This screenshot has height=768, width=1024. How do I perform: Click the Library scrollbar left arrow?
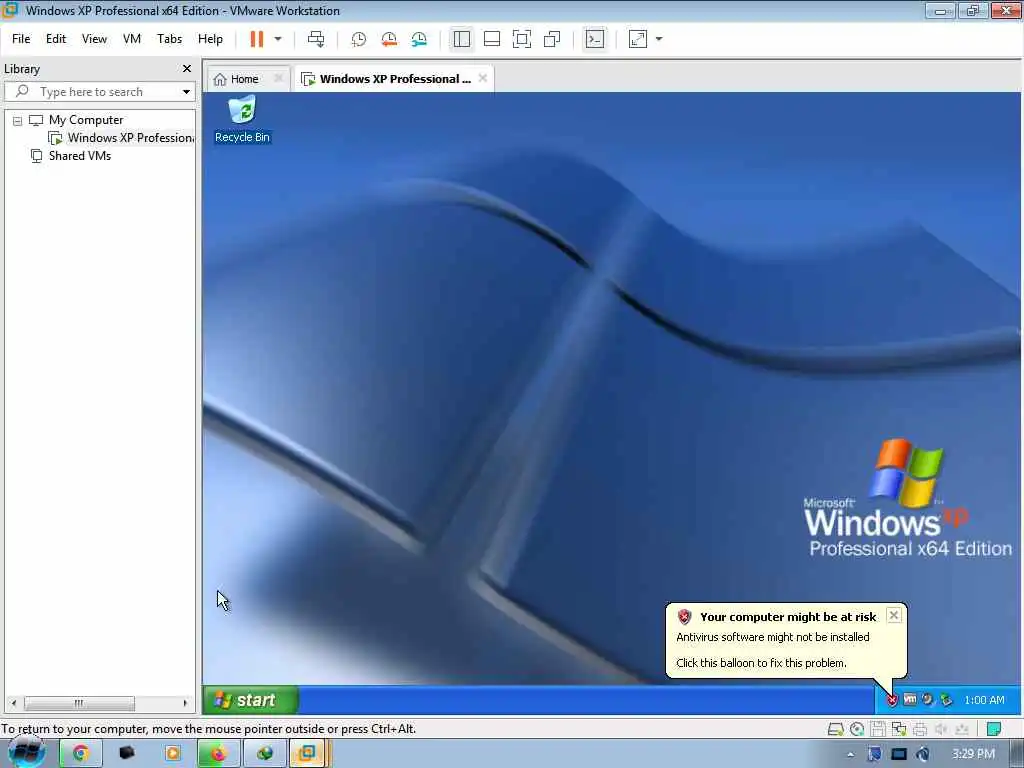[x=14, y=703]
